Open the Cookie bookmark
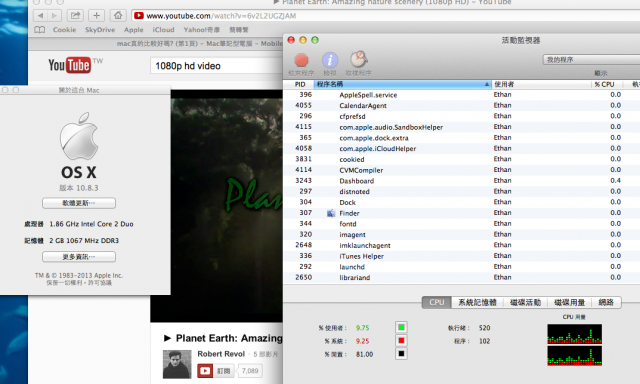640x384 pixels. point(64,30)
